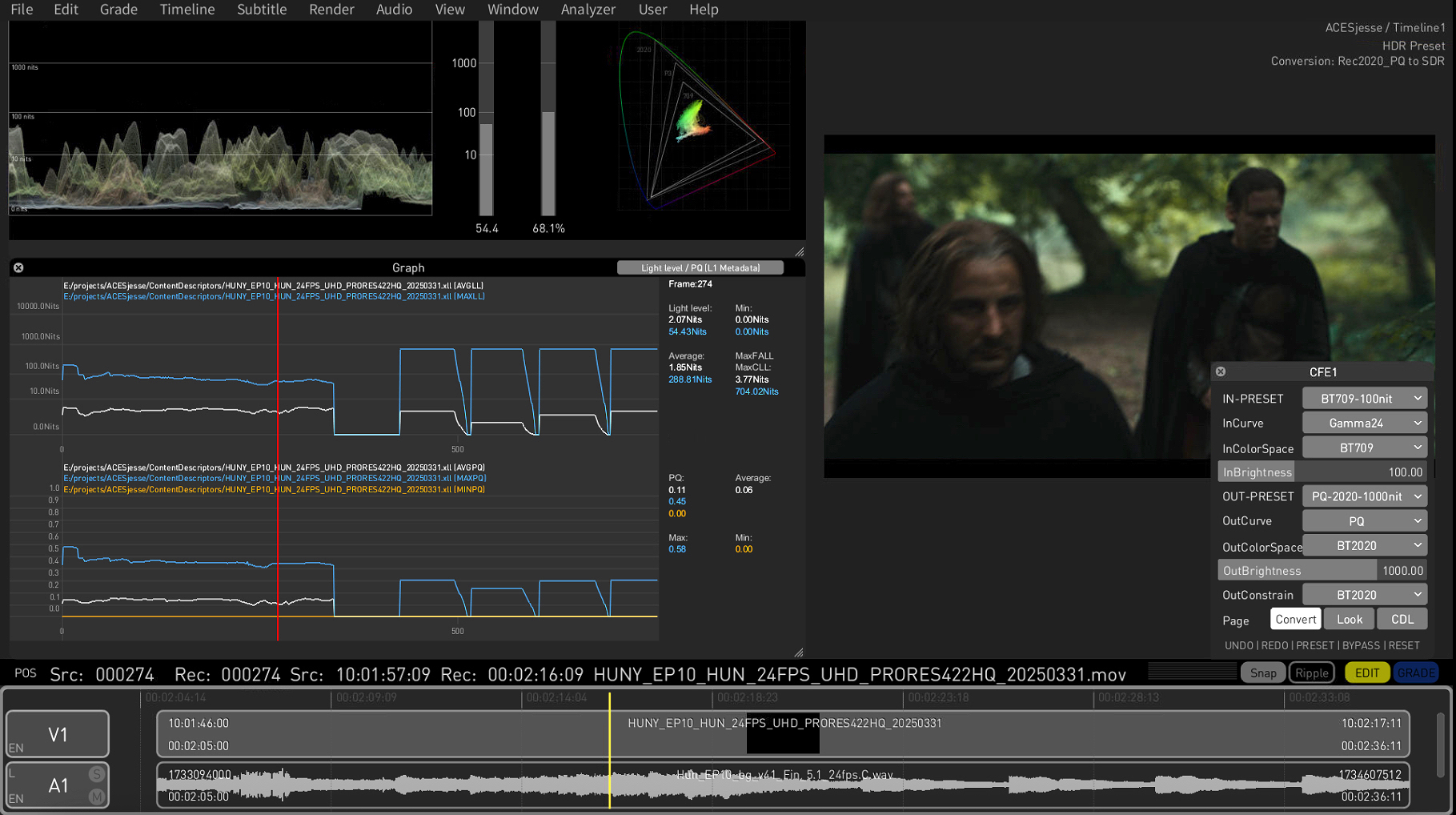Viewport: 1456px width, 815px height.
Task: Close the CFE1 panel with its X icon
Action: click(x=1221, y=371)
